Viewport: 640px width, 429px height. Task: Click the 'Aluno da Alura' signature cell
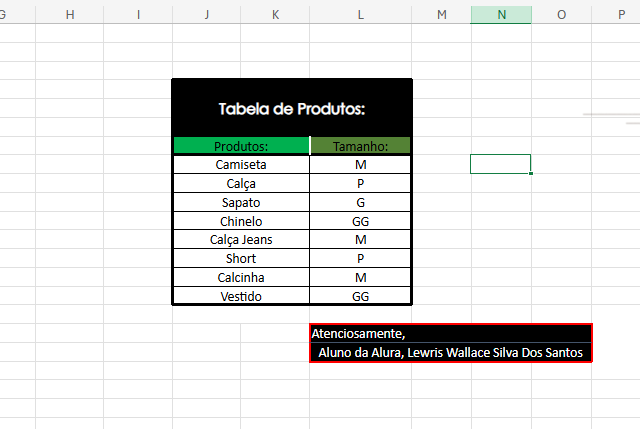coord(451,352)
